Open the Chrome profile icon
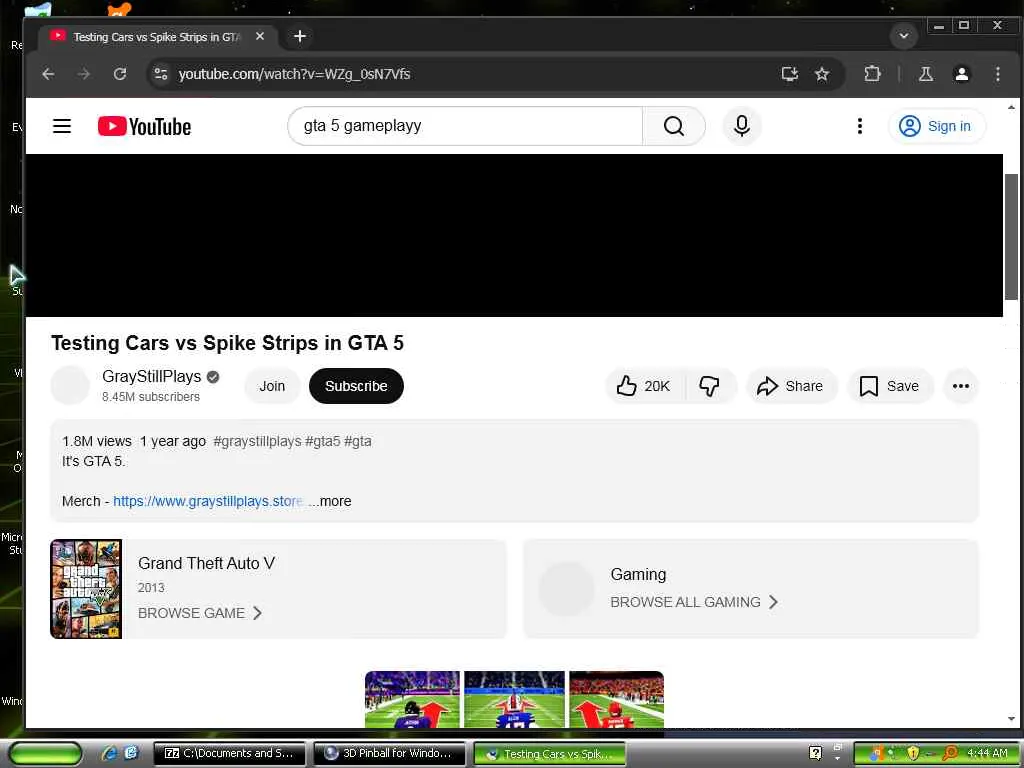Image resolution: width=1024 pixels, height=768 pixels. point(961,74)
